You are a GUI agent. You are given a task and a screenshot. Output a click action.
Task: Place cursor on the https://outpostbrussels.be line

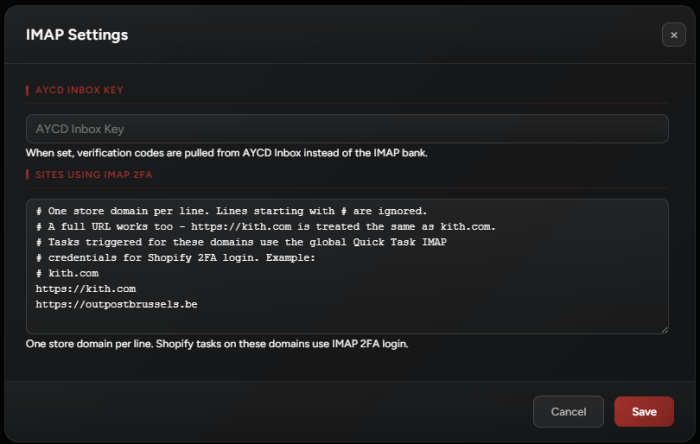(x=117, y=304)
